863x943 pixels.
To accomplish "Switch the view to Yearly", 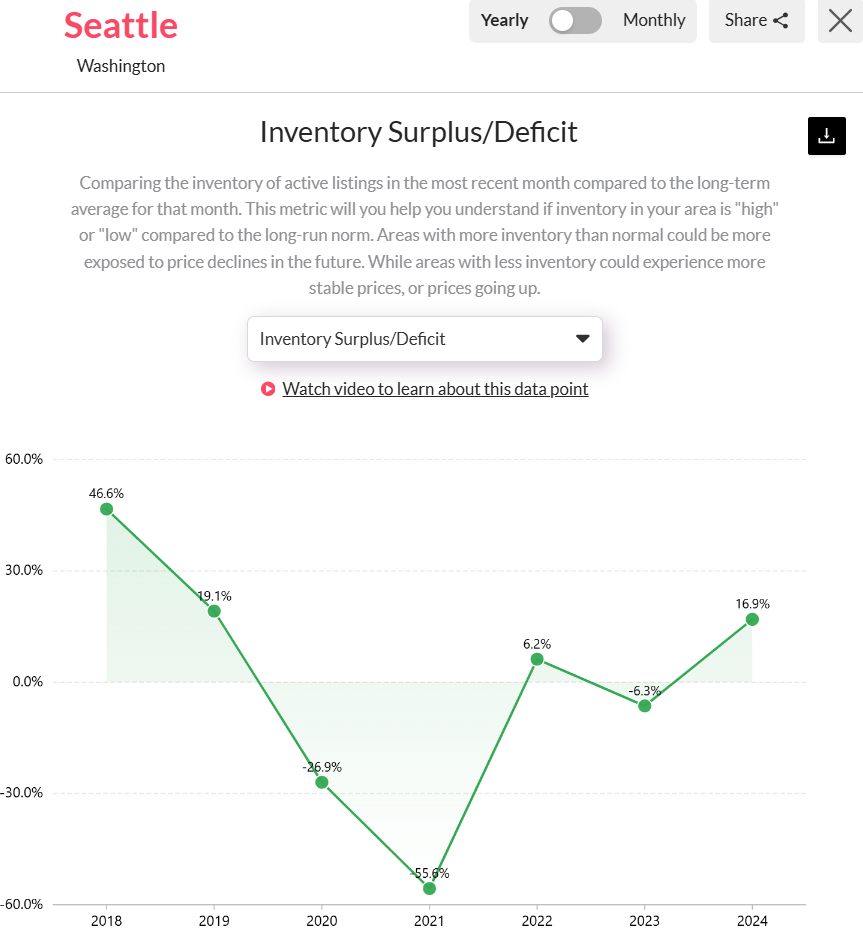I will [x=504, y=20].
